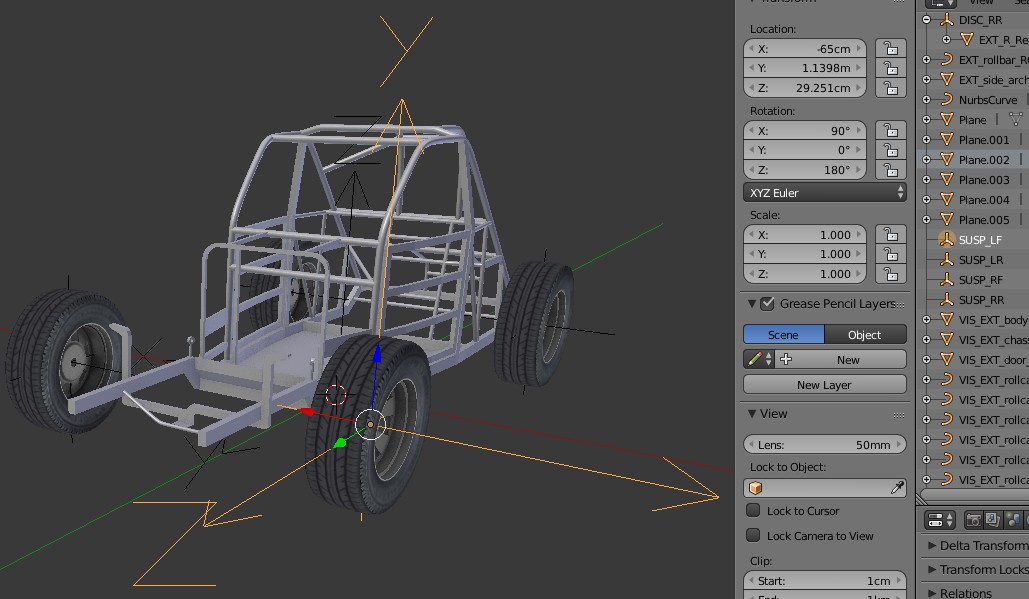This screenshot has height=599, width=1029.
Task: Click the EXT_R_Re mesh icon in outliner
Action: 967,39
